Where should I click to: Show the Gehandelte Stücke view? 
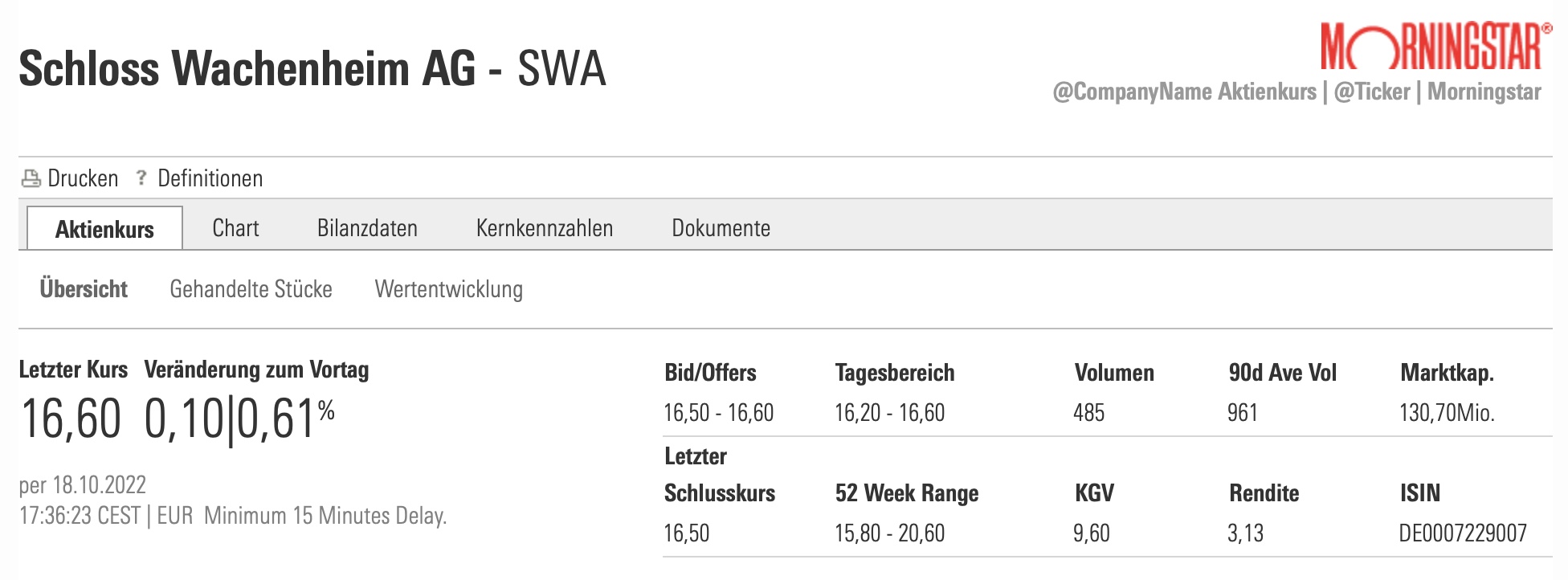[x=251, y=289]
